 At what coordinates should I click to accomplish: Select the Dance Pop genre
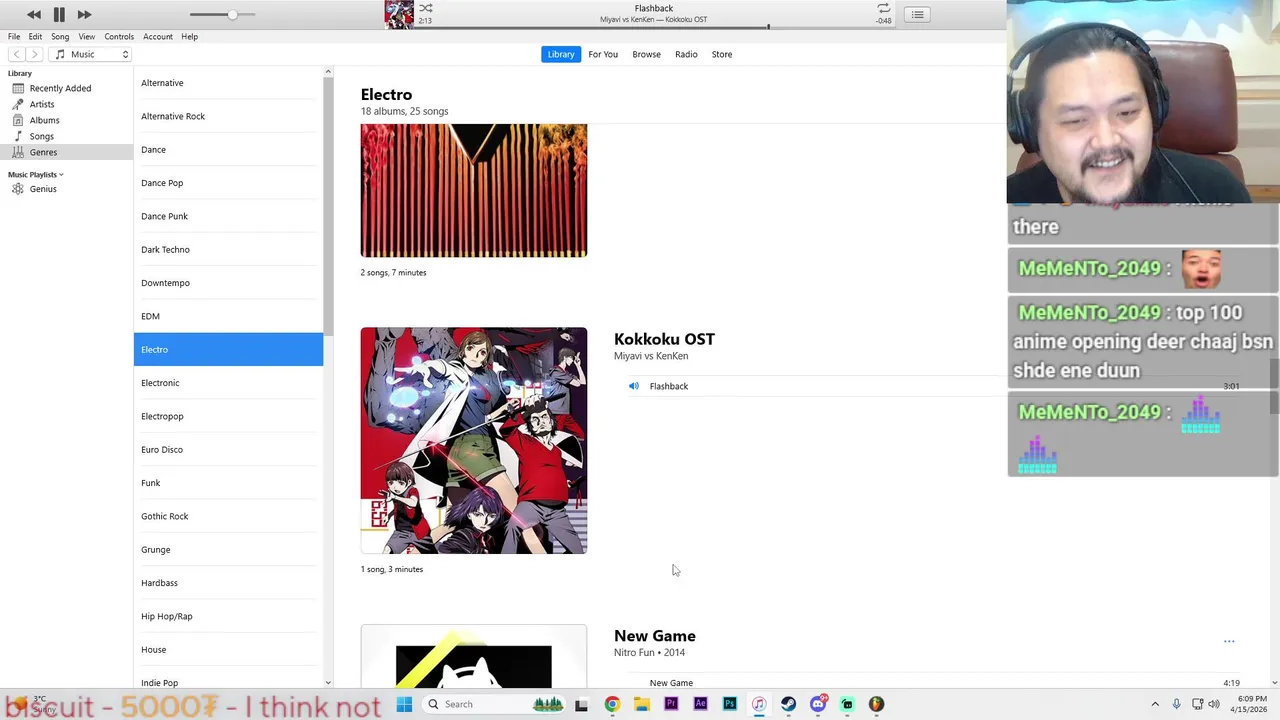pyautogui.click(x=228, y=183)
